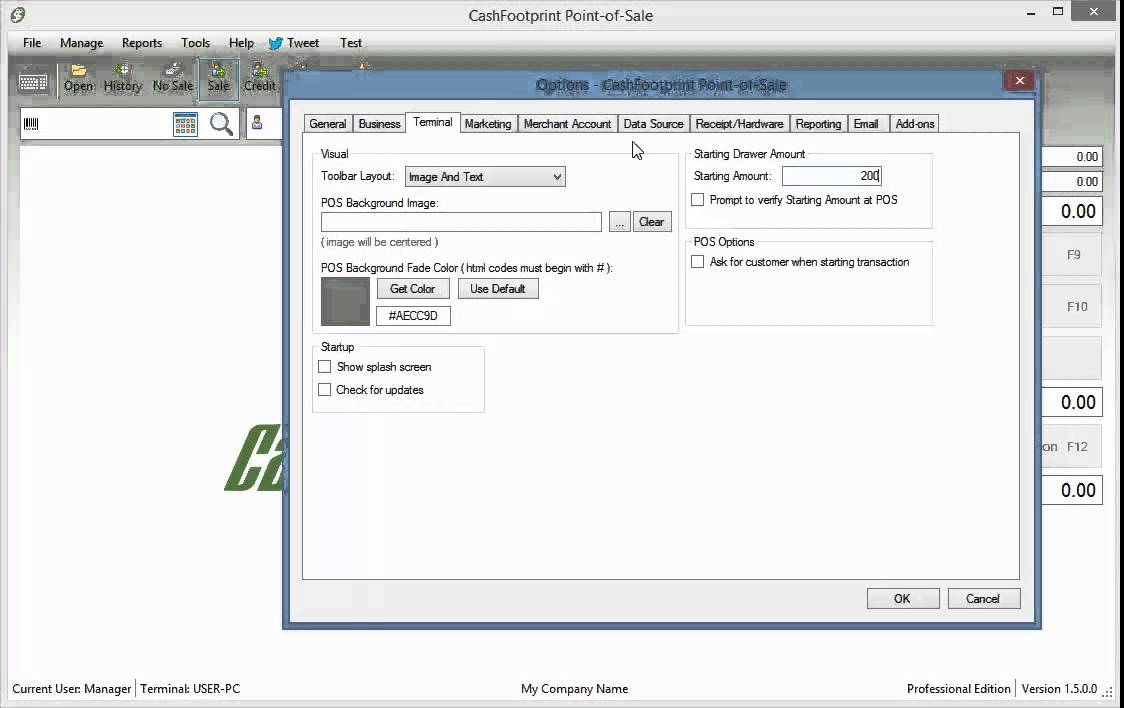This screenshot has height=708, width=1124.
Task: Click the Version 1.5.0.0 status text
Action: tap(1059, 689)
